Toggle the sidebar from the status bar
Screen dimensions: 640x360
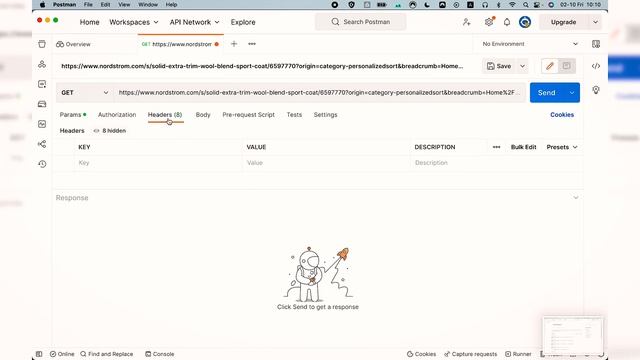click(39, 354)
